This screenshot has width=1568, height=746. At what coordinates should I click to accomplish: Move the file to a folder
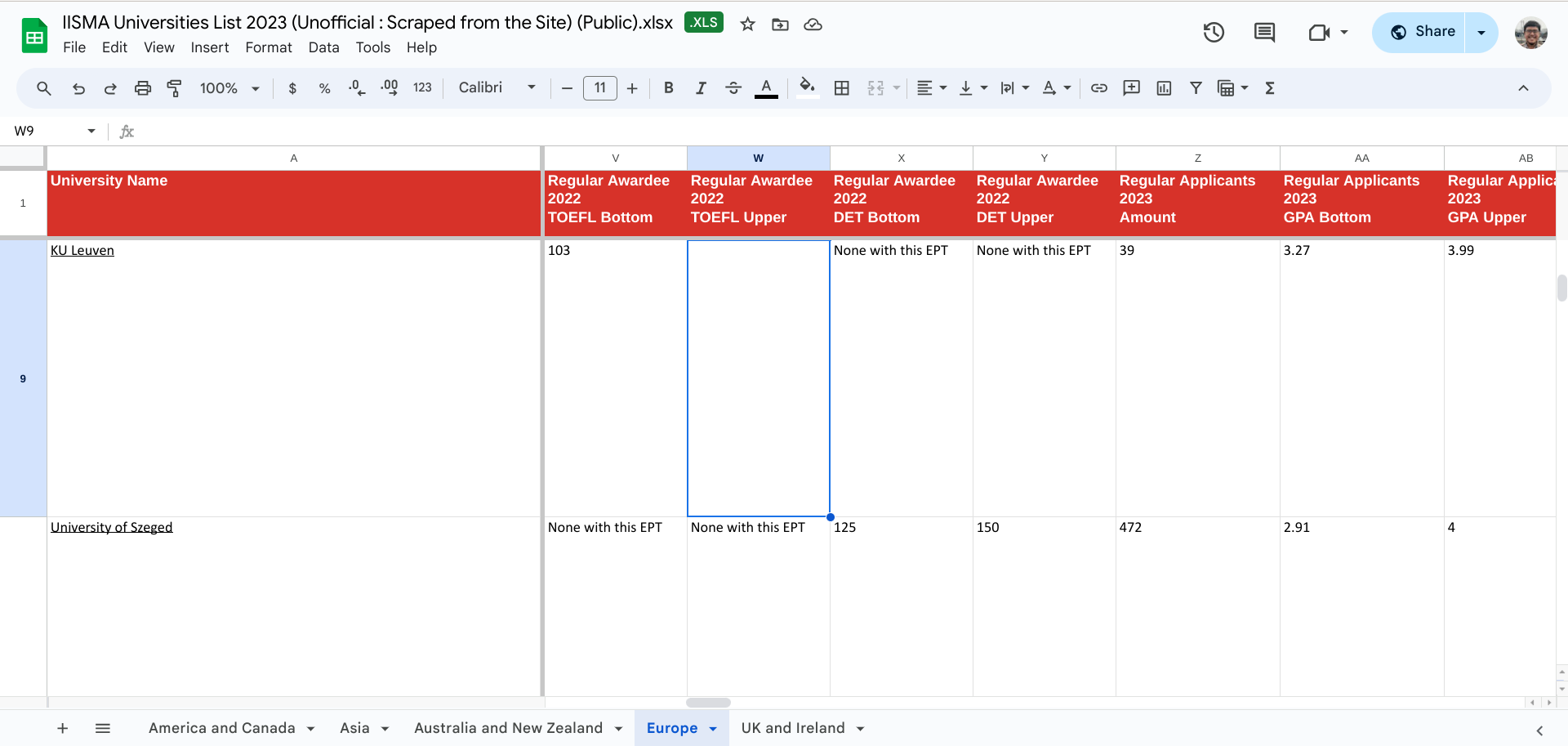point(780,25)
